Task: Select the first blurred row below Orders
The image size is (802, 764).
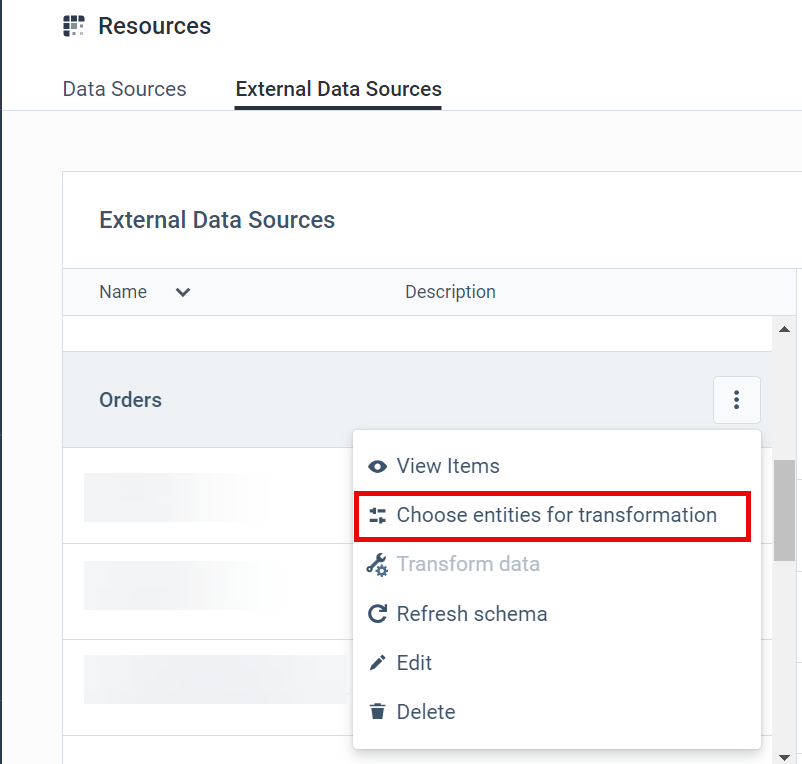Action: tap(180, 497)
